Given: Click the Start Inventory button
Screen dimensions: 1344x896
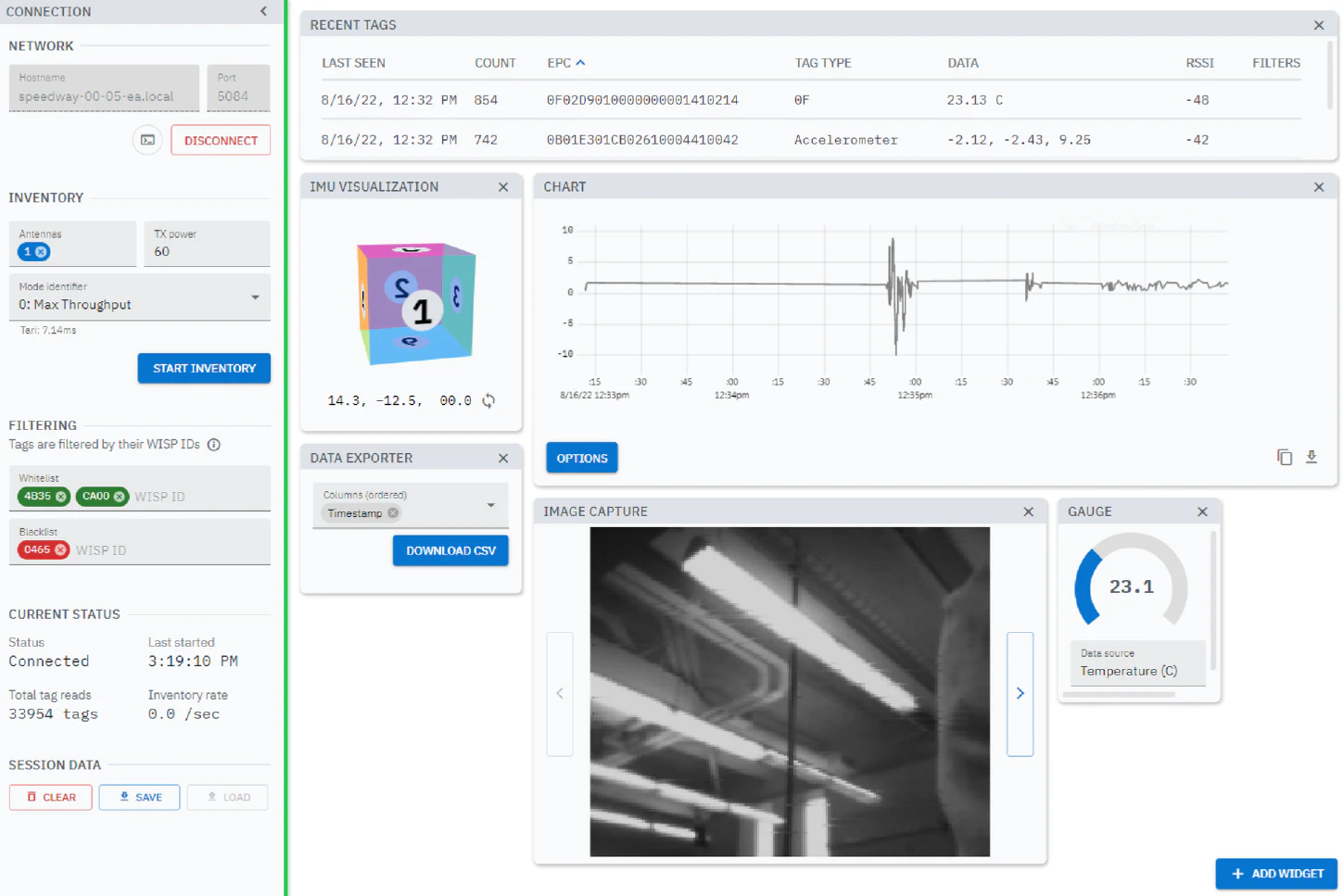Looking at the screenshot, I should pyautogui.click(x=204, y=368).
